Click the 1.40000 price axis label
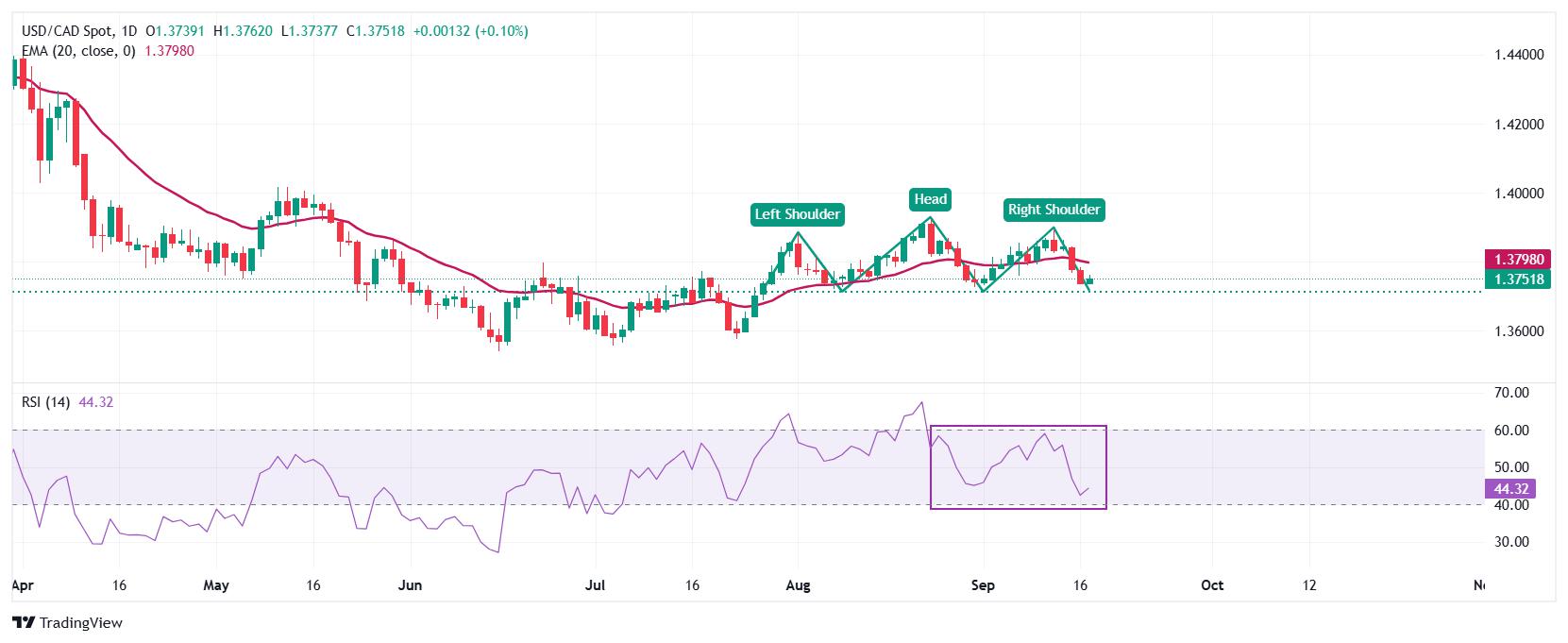The height and width of the screenshot is (643, 1568). tap(1520, 193)
